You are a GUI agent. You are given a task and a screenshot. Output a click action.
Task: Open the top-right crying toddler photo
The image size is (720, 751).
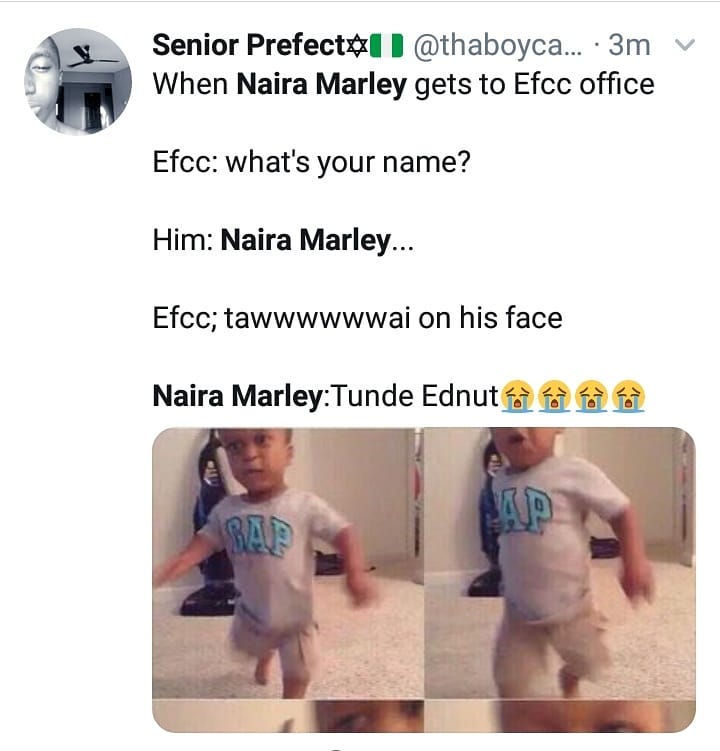[x=559, y=561]
